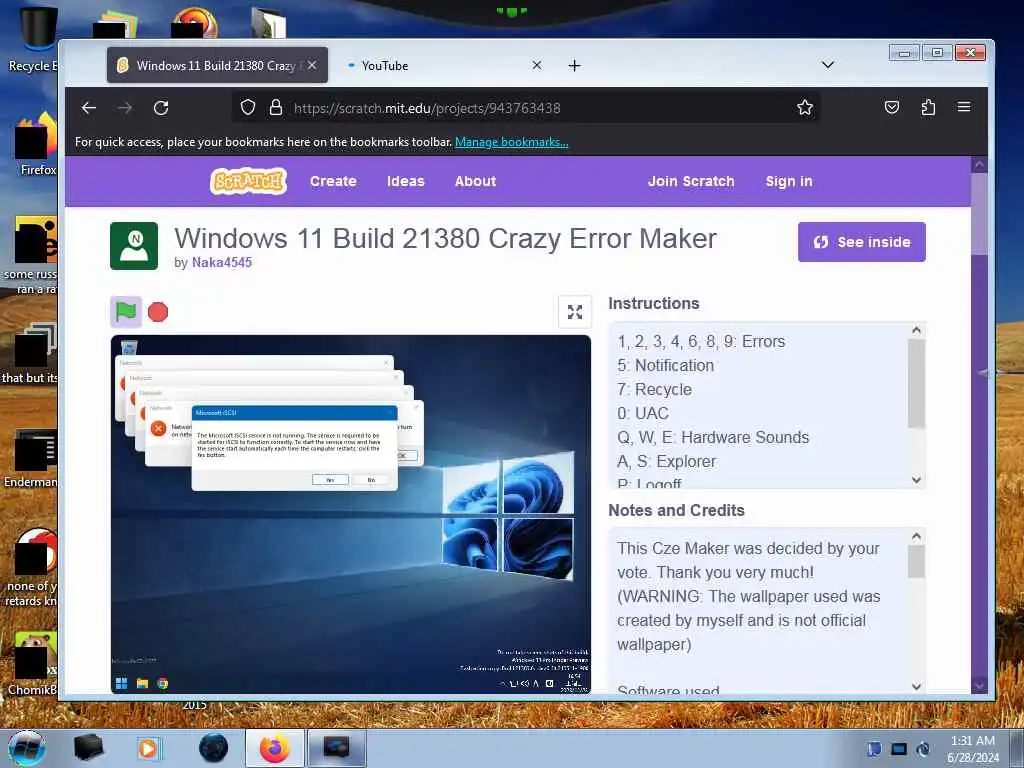Click the '0: UAC' instruction text
Image resolution: width=1024 pixels, height=768 pixels.
point(643,413)
